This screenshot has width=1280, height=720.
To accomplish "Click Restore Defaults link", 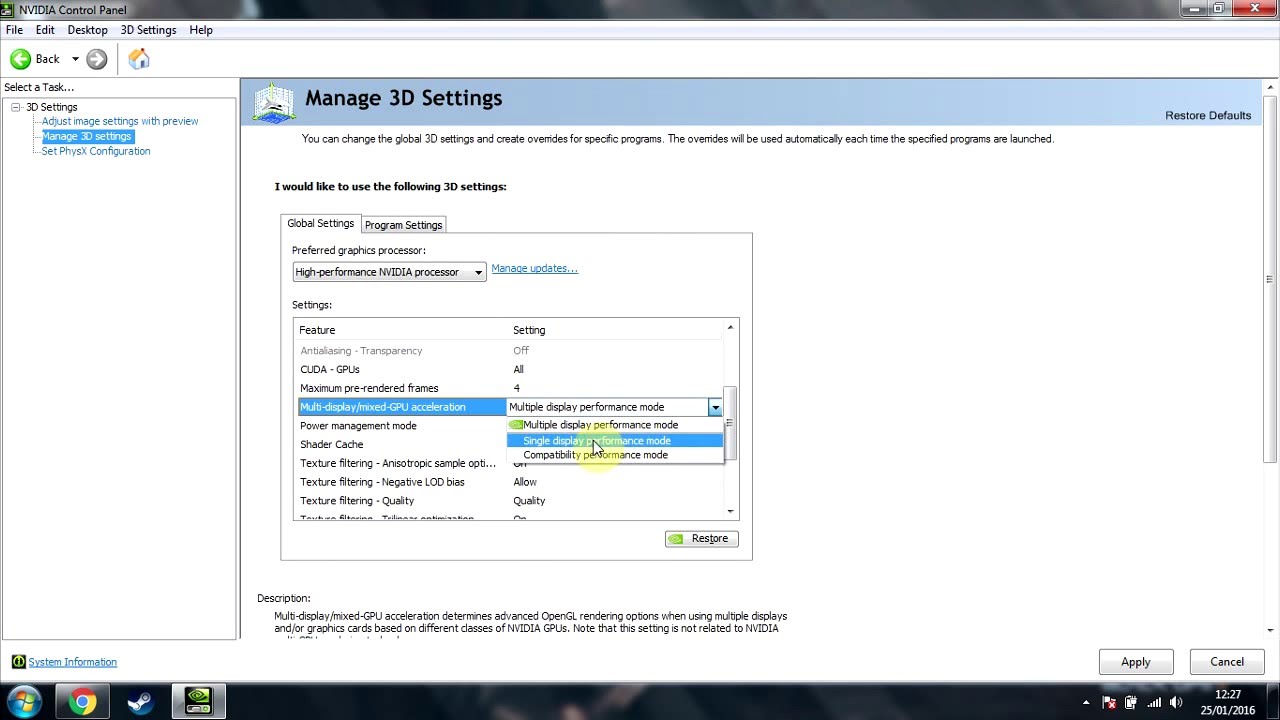I will pos(1208,115).
